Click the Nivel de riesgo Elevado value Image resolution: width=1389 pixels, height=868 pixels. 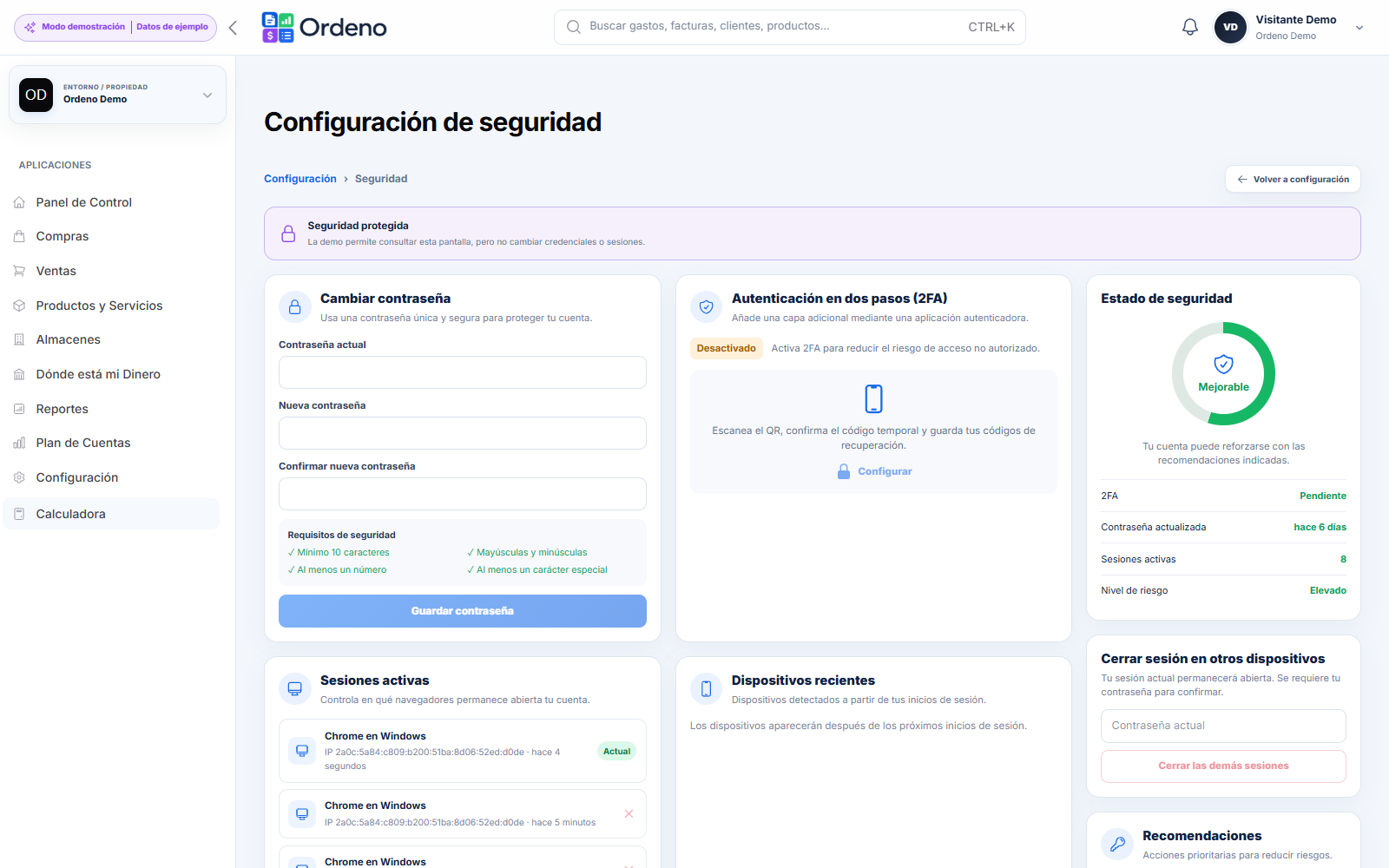[x=1328, y=590]
